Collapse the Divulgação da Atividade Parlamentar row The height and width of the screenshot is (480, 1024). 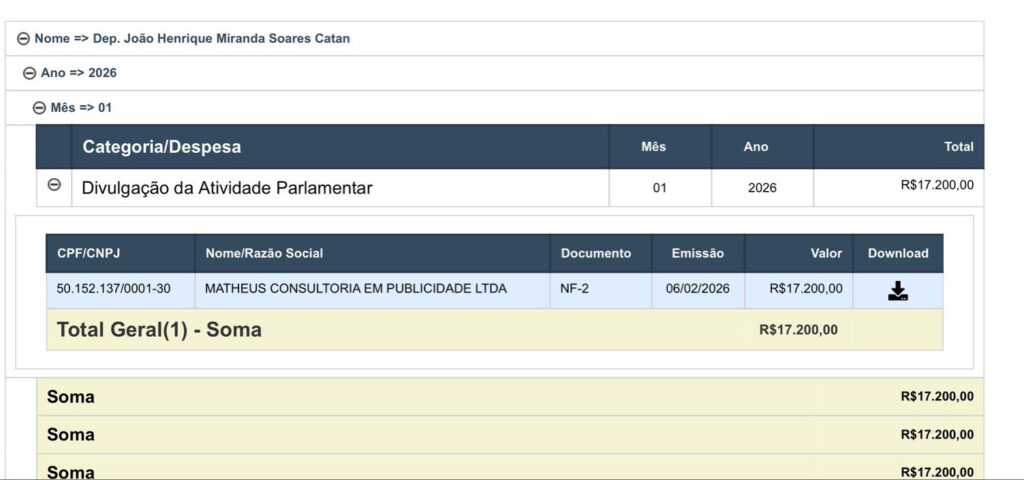[54, 186]
